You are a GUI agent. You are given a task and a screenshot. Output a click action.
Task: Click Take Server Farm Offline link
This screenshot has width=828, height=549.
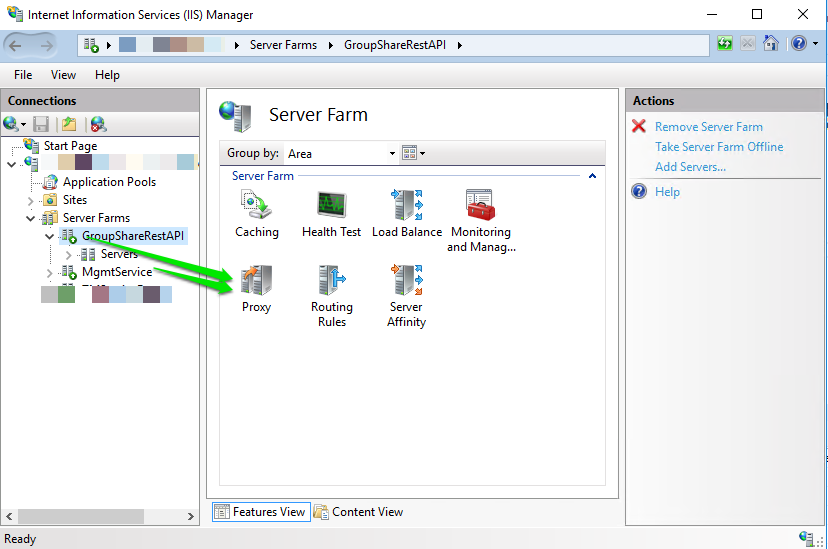(718, 147)
